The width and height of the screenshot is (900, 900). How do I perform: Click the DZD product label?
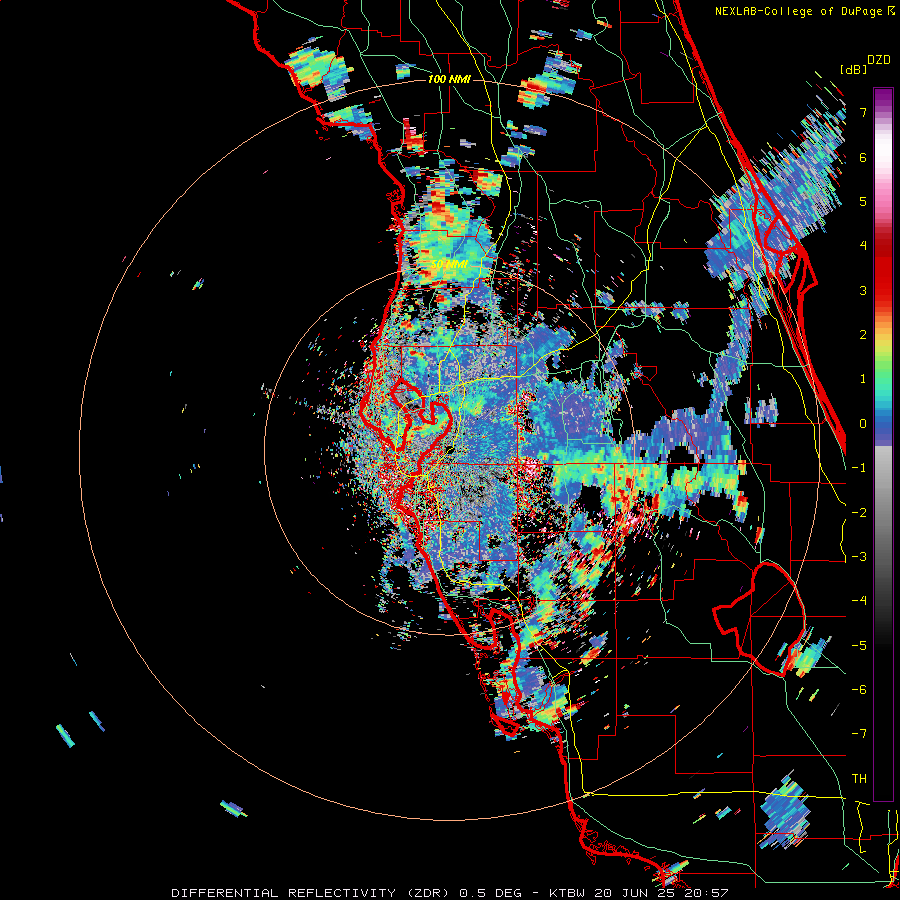878,60
